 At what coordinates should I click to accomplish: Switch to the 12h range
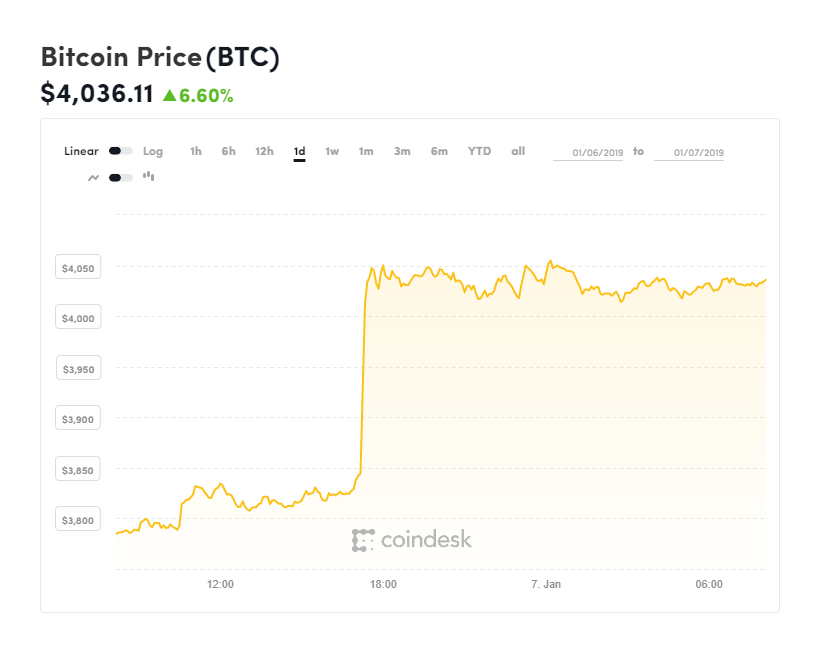264,151
